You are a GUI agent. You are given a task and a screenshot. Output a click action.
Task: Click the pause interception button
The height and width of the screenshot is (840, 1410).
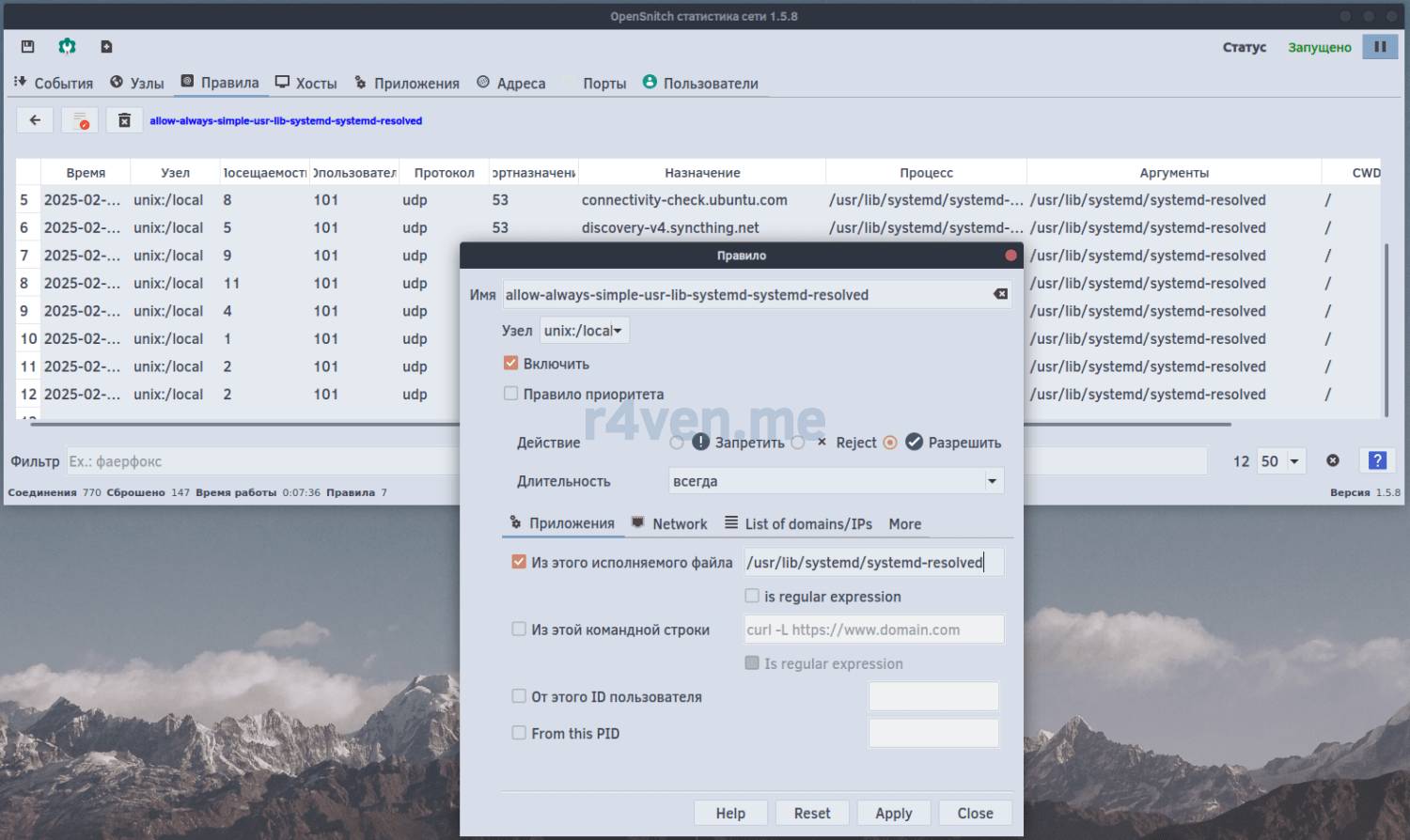click(x=1380, y=46)
